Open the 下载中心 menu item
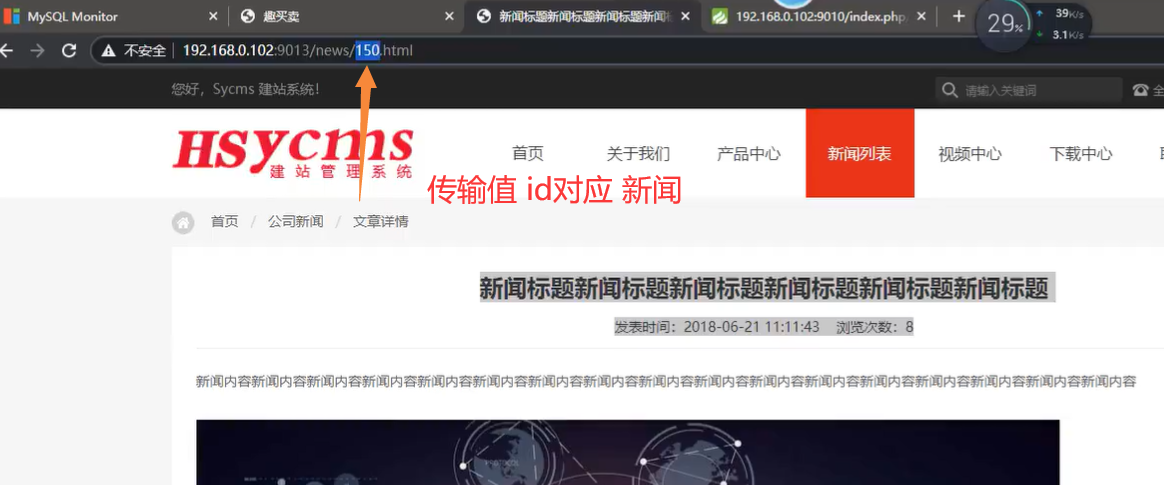 click(1080, 154)
